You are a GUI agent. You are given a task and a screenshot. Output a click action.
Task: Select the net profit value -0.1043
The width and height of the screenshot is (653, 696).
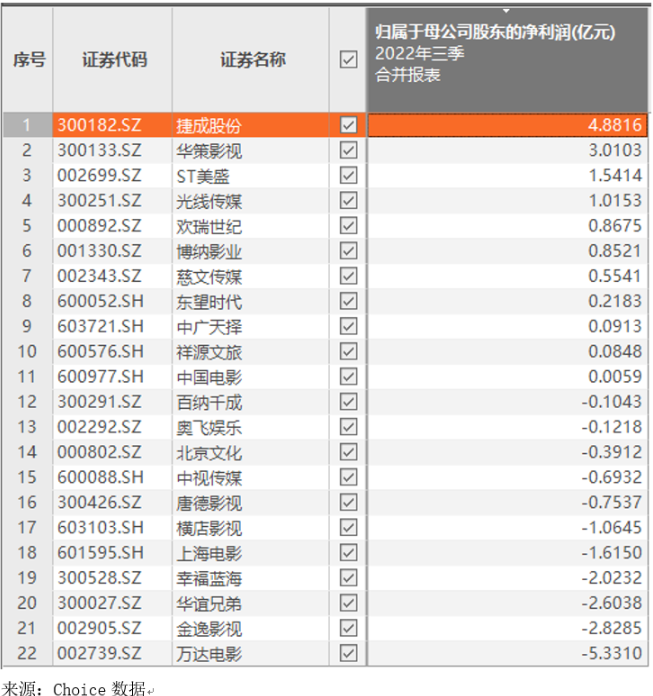612,402
